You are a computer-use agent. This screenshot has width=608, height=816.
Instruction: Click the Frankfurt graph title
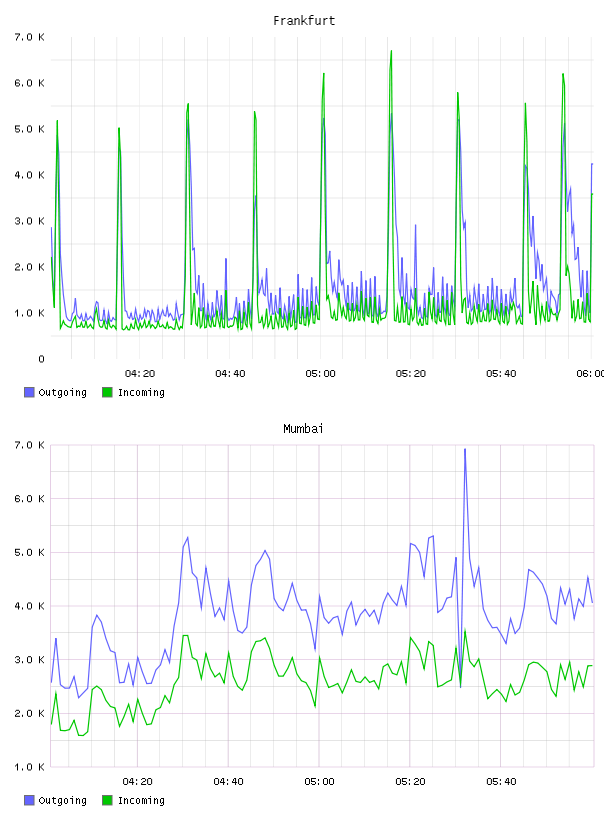pos(304,21)
